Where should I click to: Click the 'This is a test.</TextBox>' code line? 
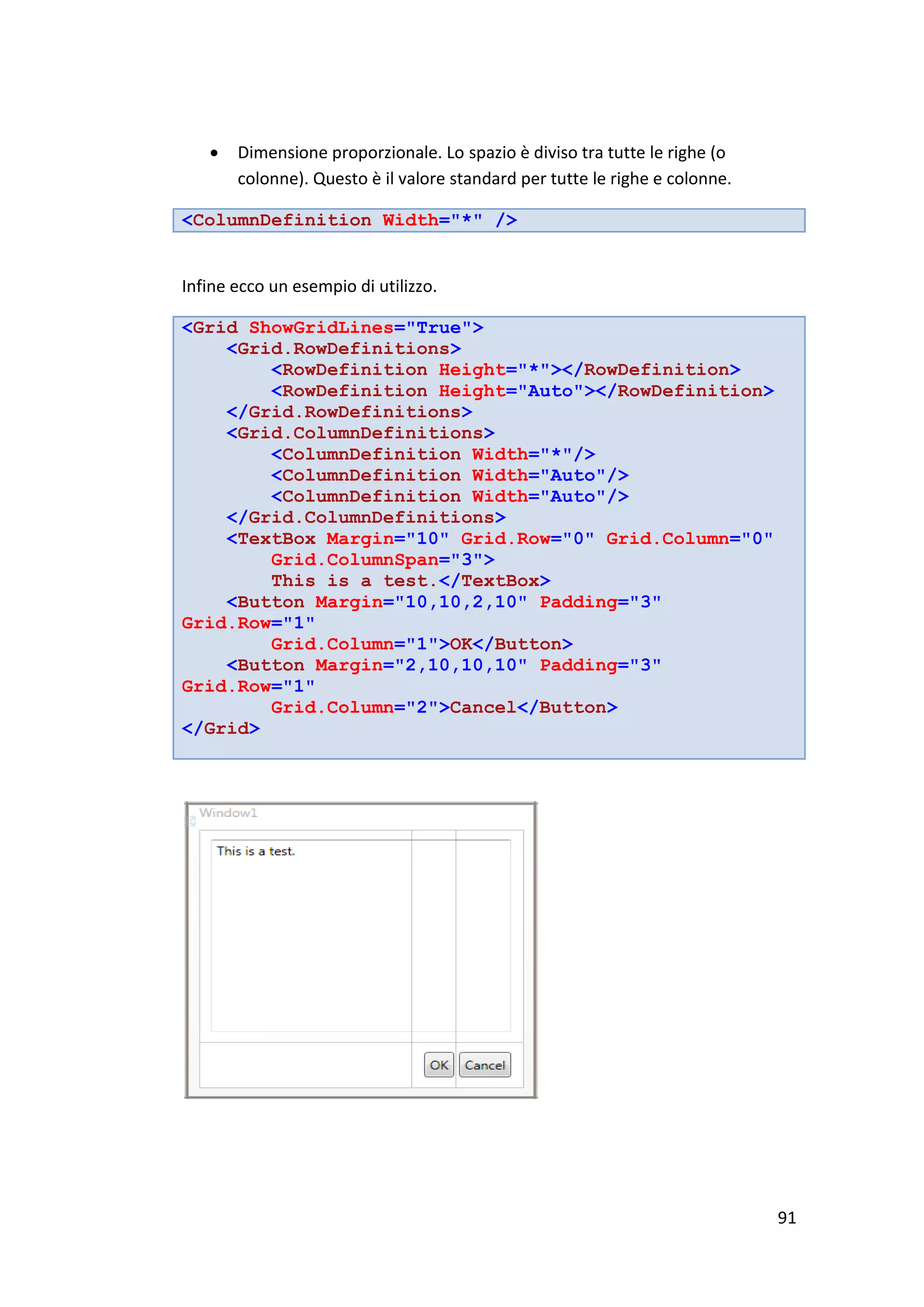pyautogui.click(x=410, y=581)
